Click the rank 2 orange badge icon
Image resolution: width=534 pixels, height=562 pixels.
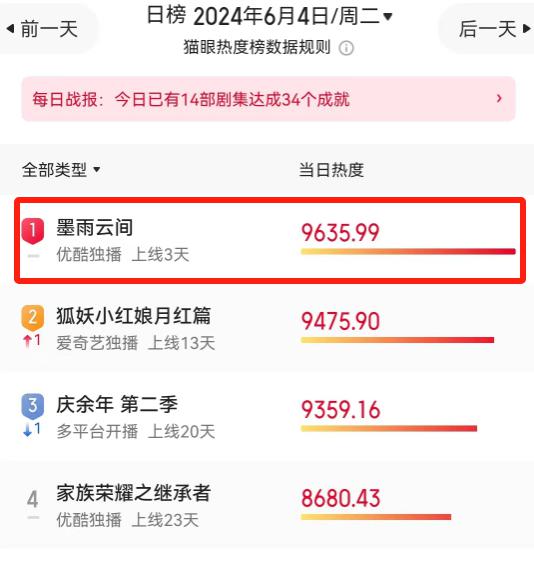33,318
